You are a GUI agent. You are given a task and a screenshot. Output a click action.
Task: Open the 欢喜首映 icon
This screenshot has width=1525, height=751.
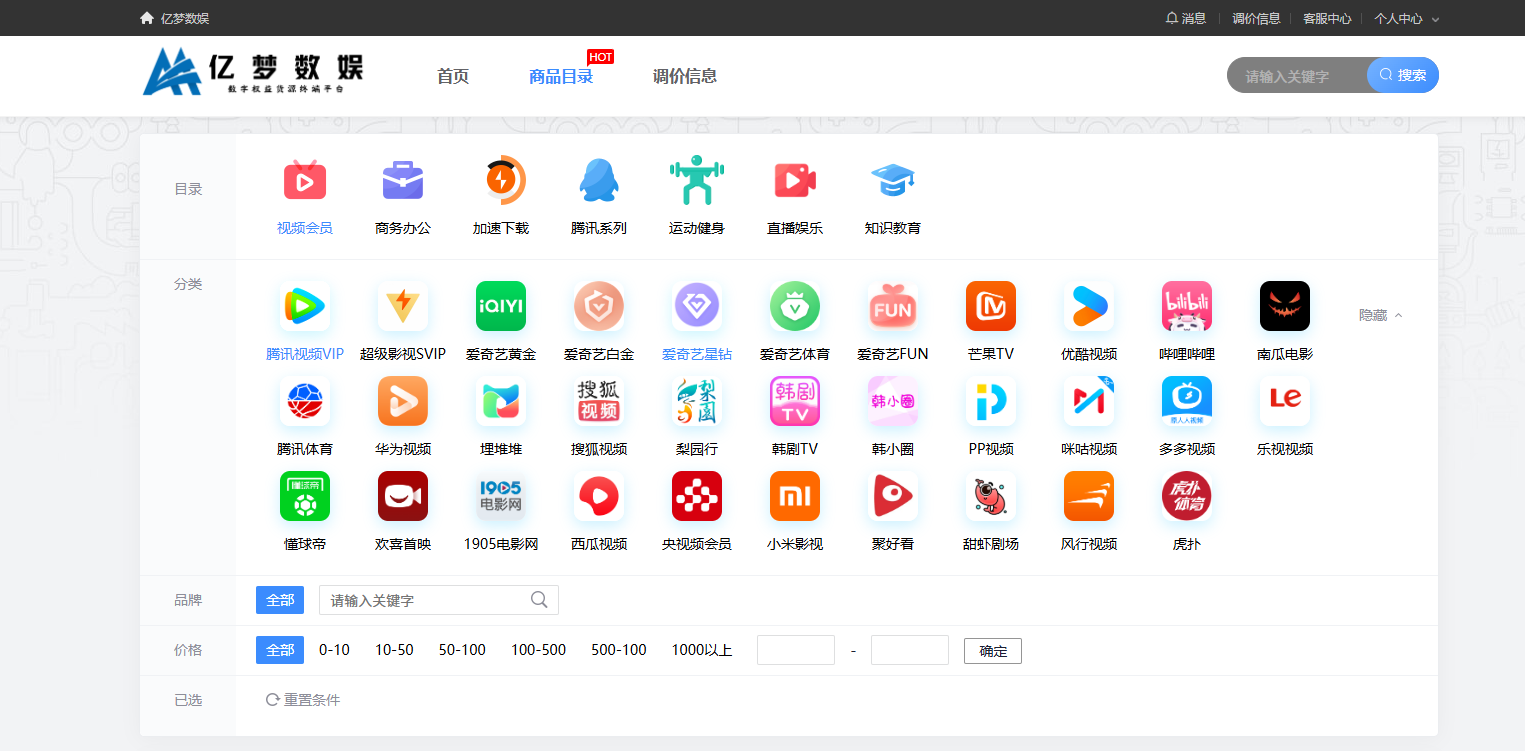[x=403, y=496]
